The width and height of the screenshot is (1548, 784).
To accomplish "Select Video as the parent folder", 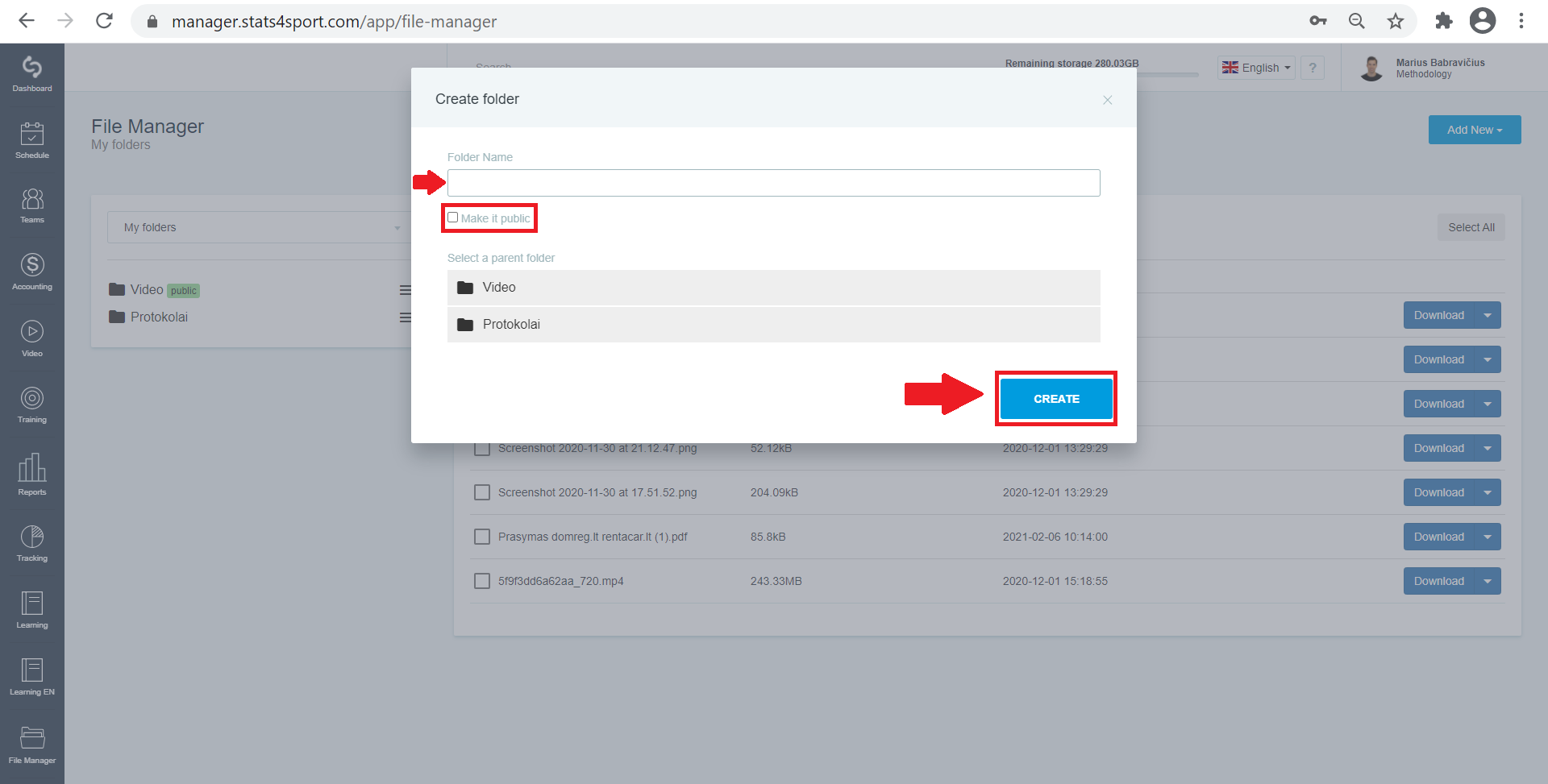I will point(774,288).
